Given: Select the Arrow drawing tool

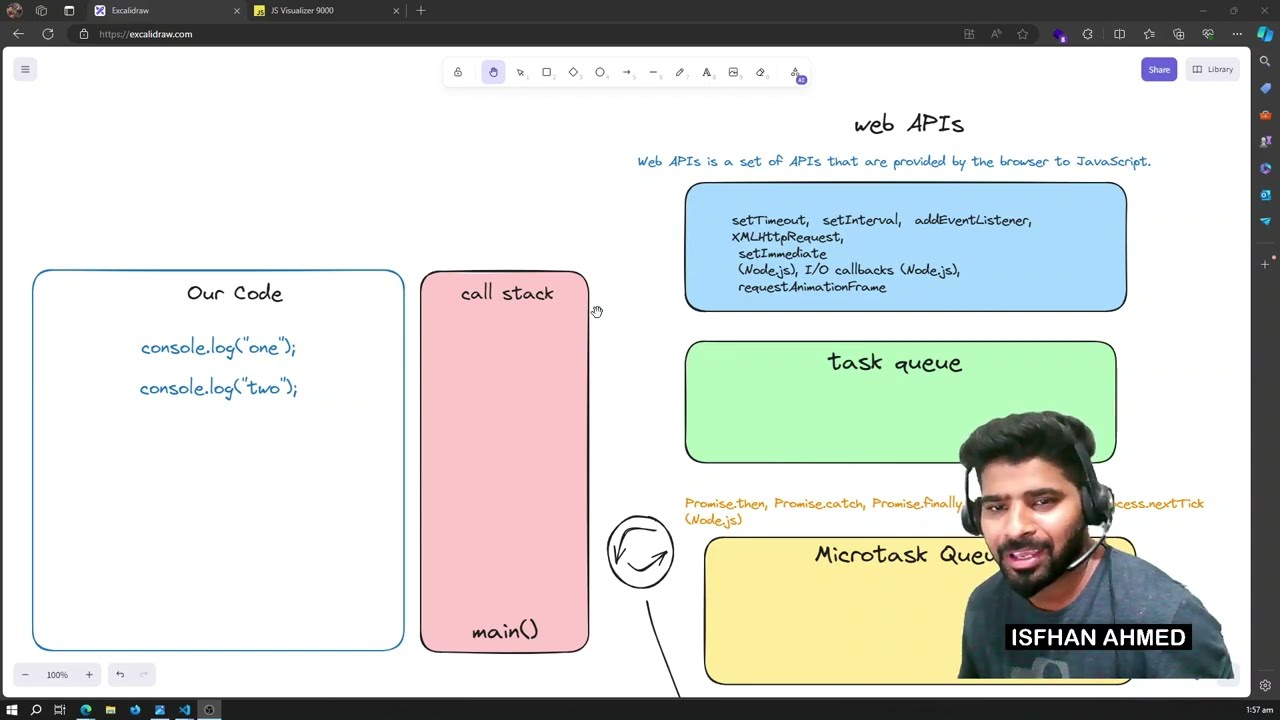Looking at the screenshot, I should [627, 72].
